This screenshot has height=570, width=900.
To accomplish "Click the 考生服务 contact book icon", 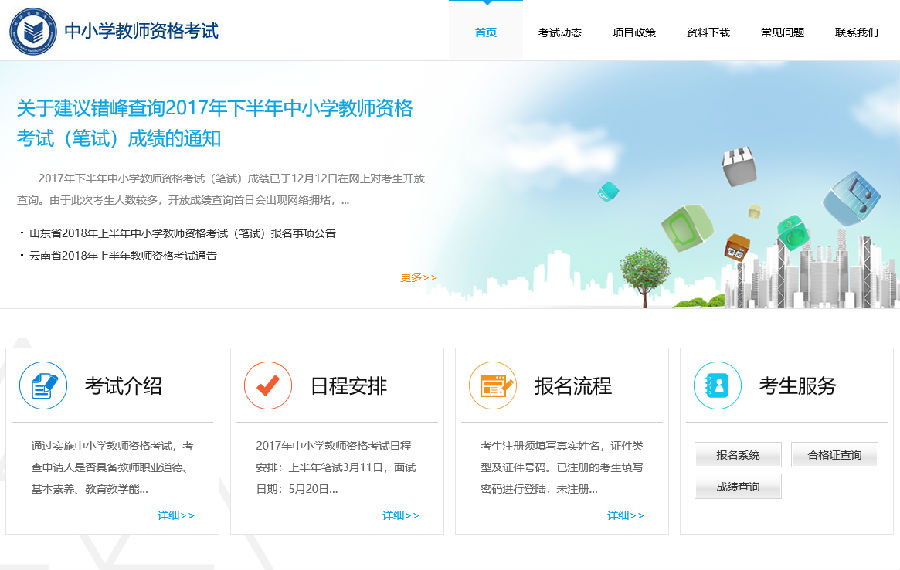I will 718,386.
